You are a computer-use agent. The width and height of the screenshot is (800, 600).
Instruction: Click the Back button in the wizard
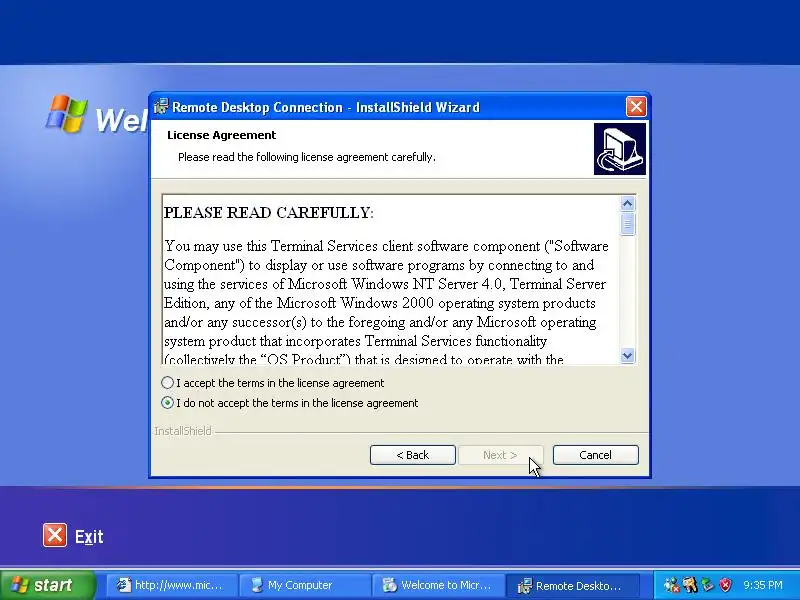[x=412, y=455]
